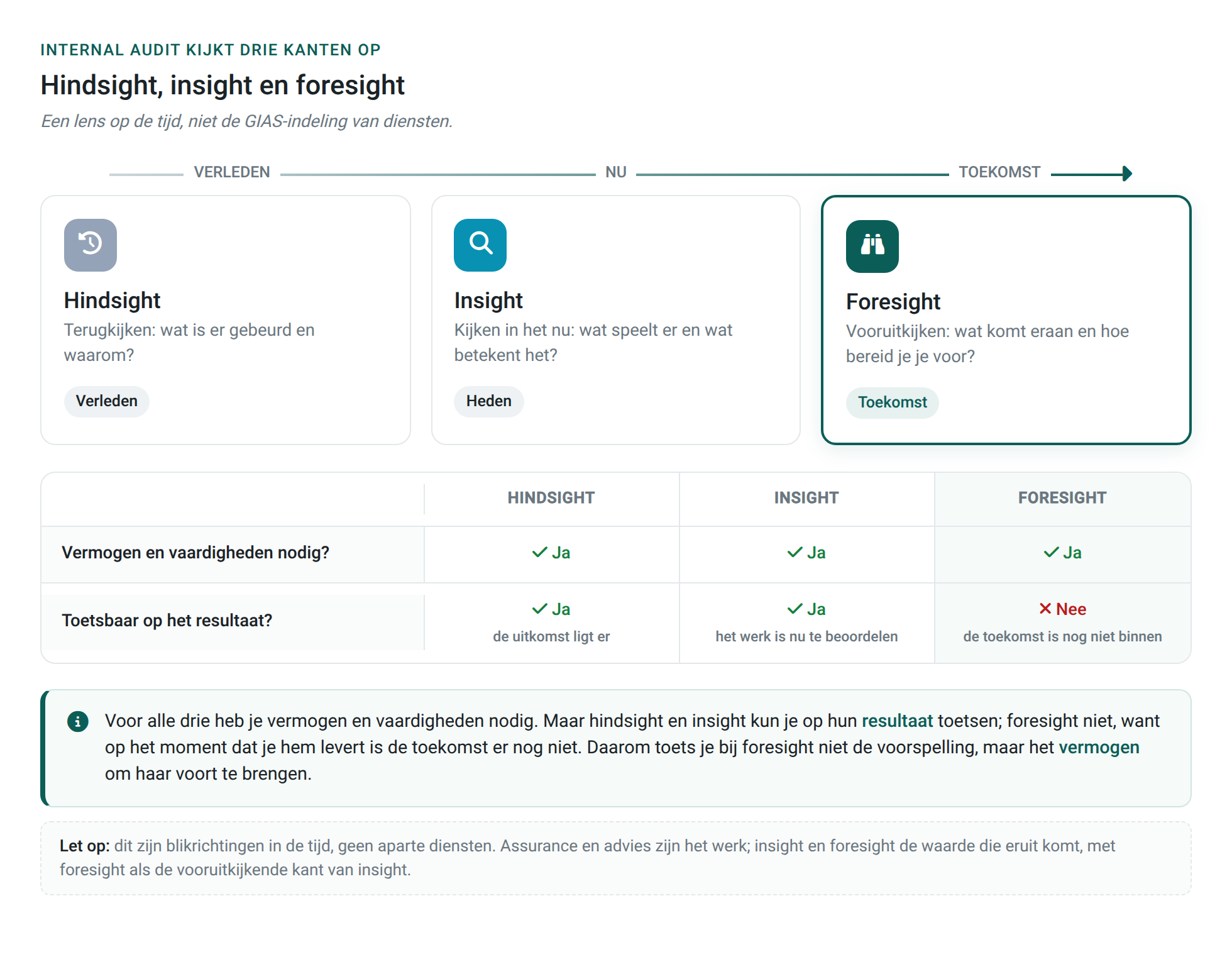Click 'de uitkomst ligt er' cell text
This screenshot has height=957, width=1232.
[551, 636]
